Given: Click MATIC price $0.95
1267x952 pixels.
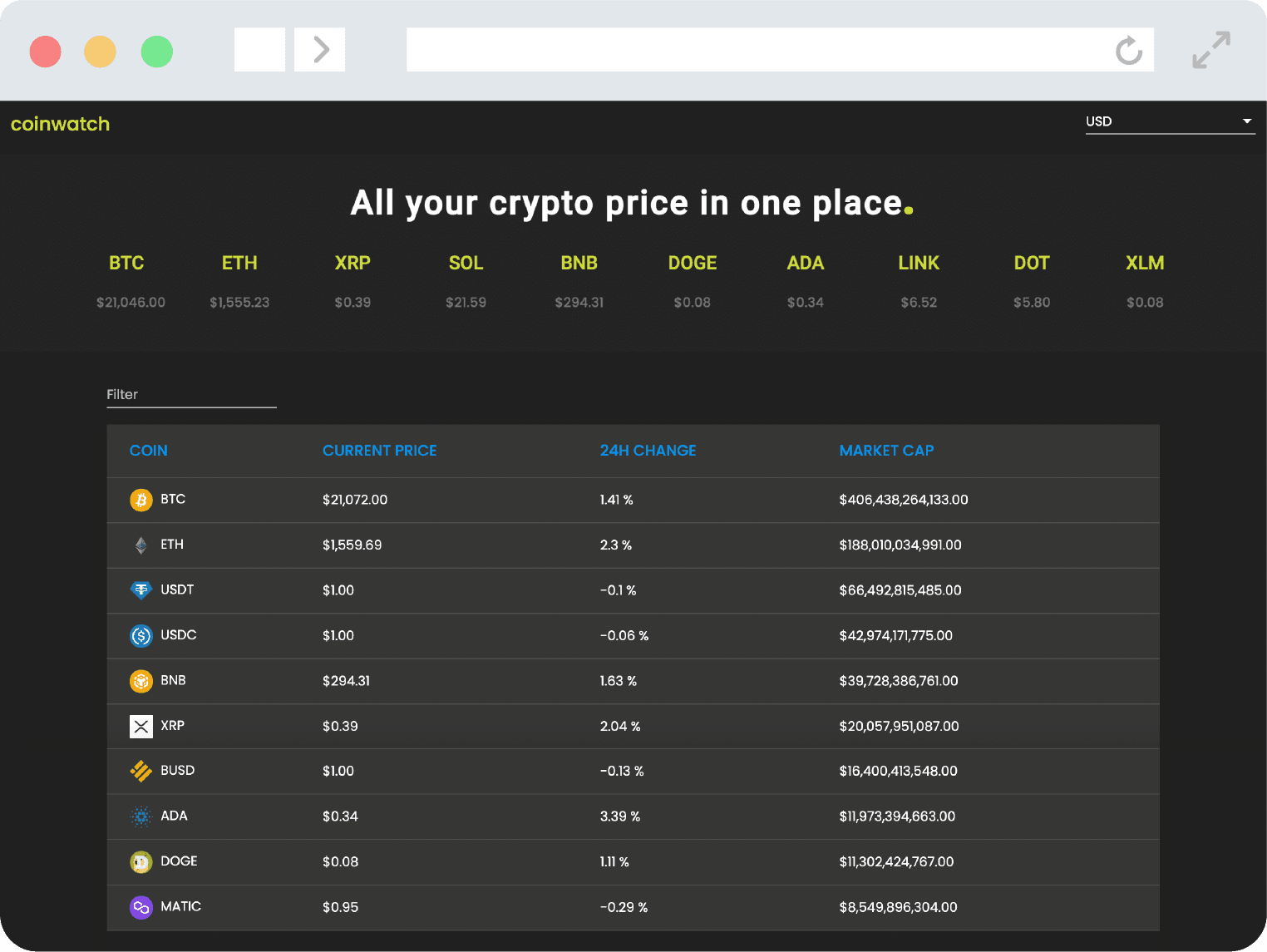Looking at the screenshot, I should click(340, 907).
